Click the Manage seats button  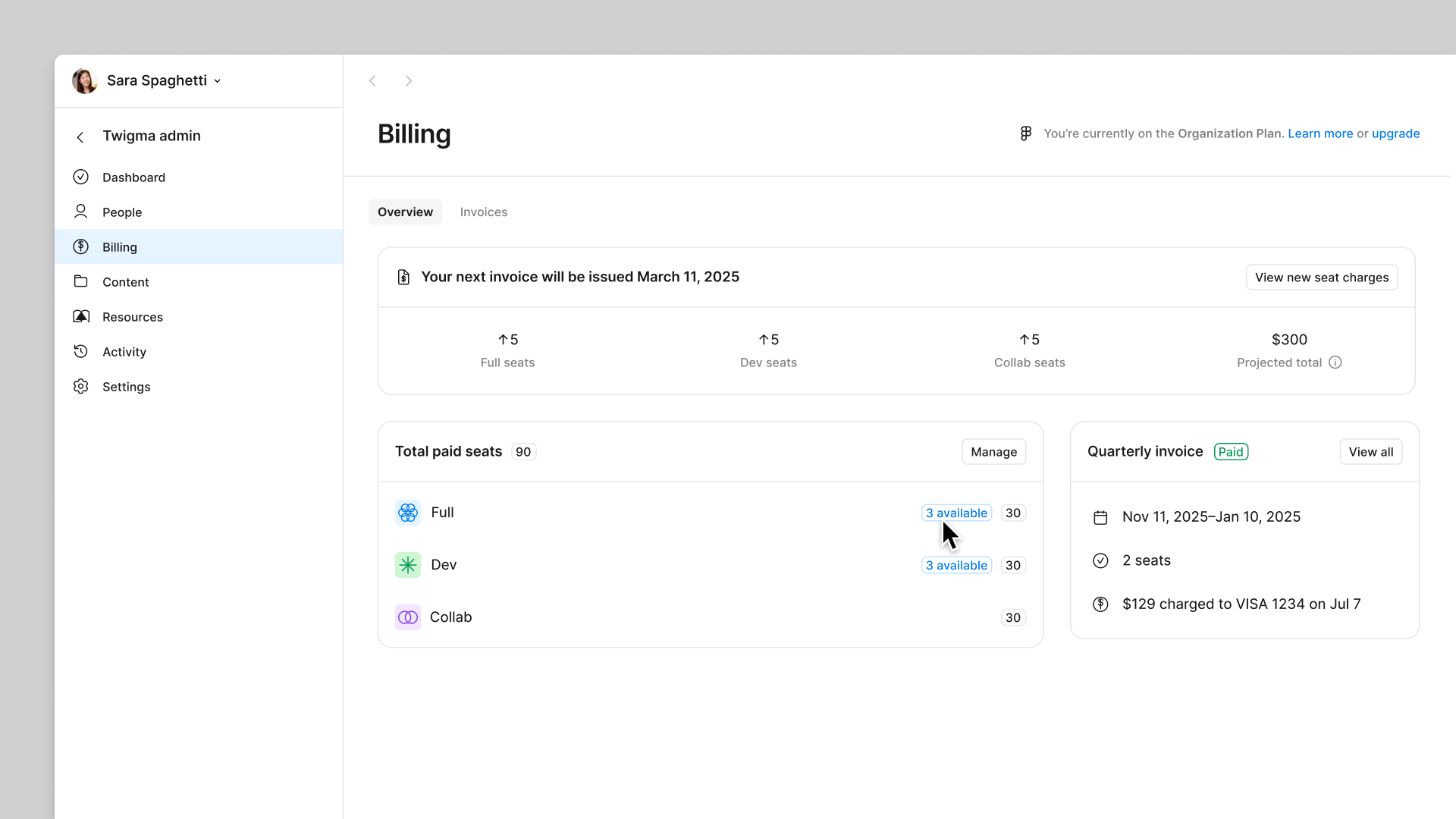coord(994,452)
